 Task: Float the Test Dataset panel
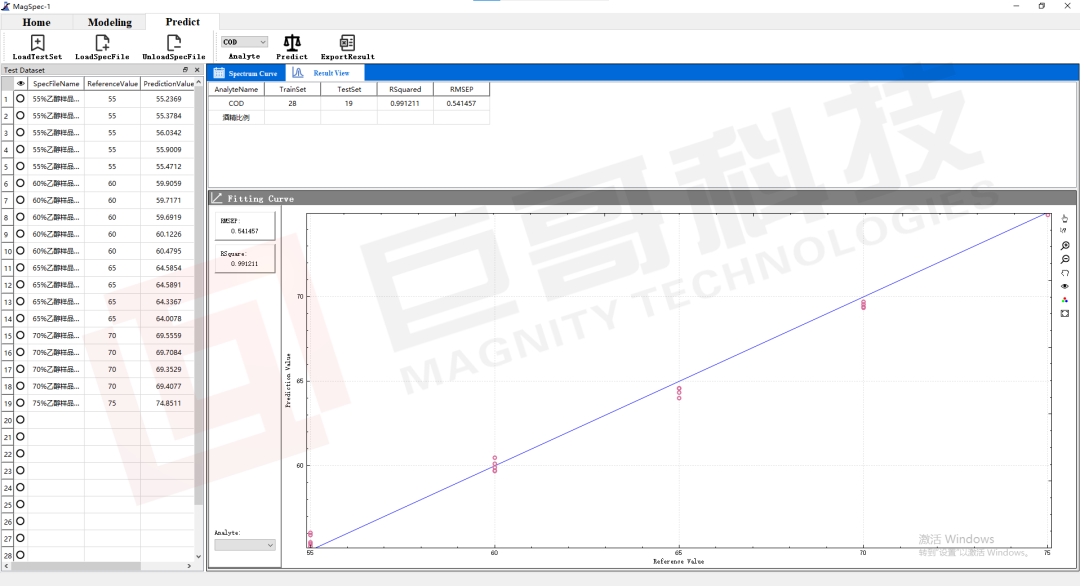pos(185,70)
